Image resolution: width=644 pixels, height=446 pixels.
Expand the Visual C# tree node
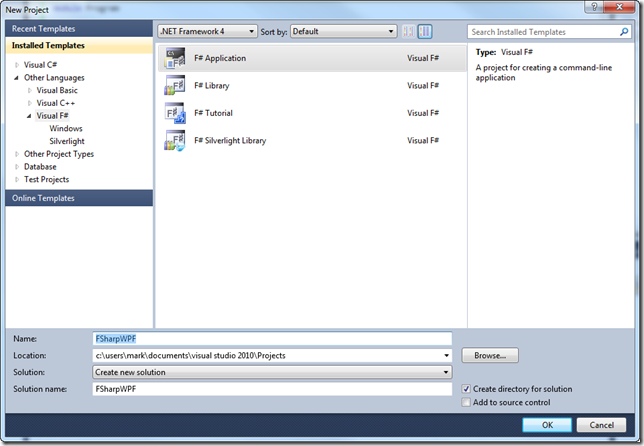17,65
